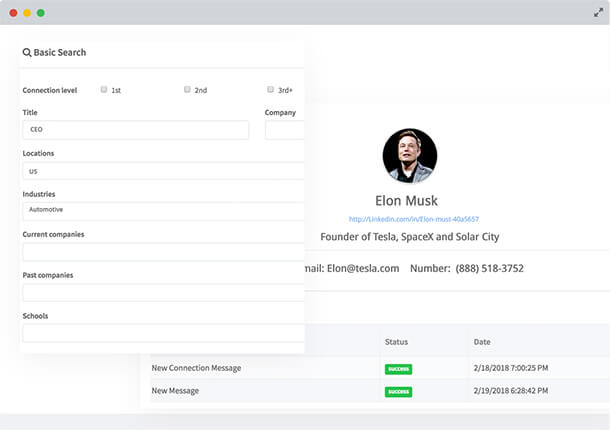
Task: Click the Locations field containing US
Action: 163,171
